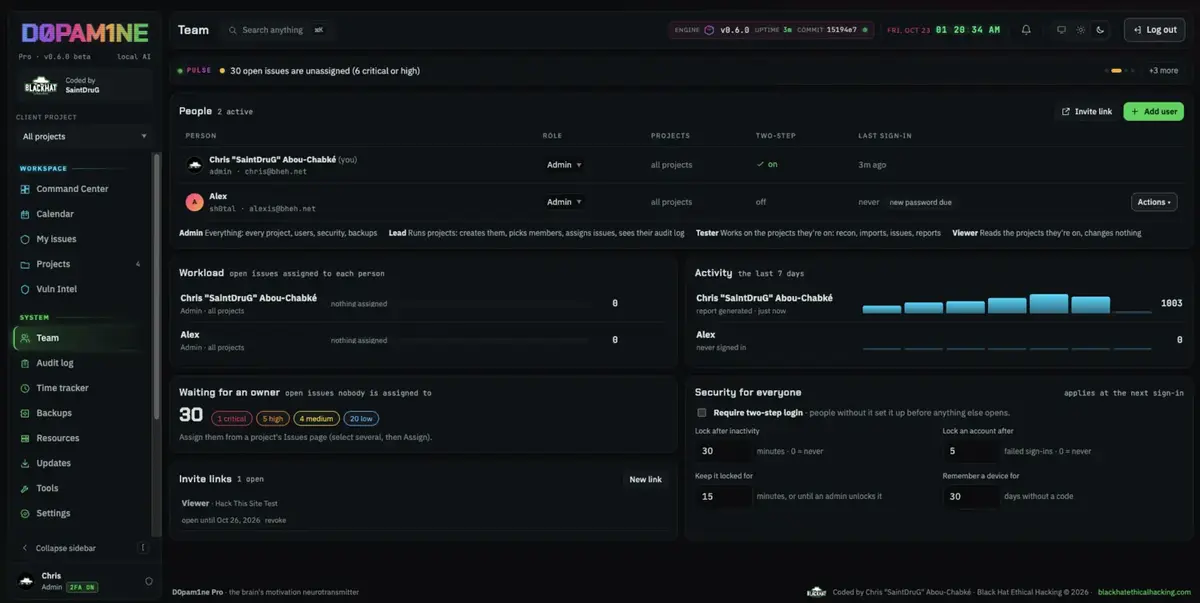
Task: Click the green Add user button
Action: tap(1153, 112)
